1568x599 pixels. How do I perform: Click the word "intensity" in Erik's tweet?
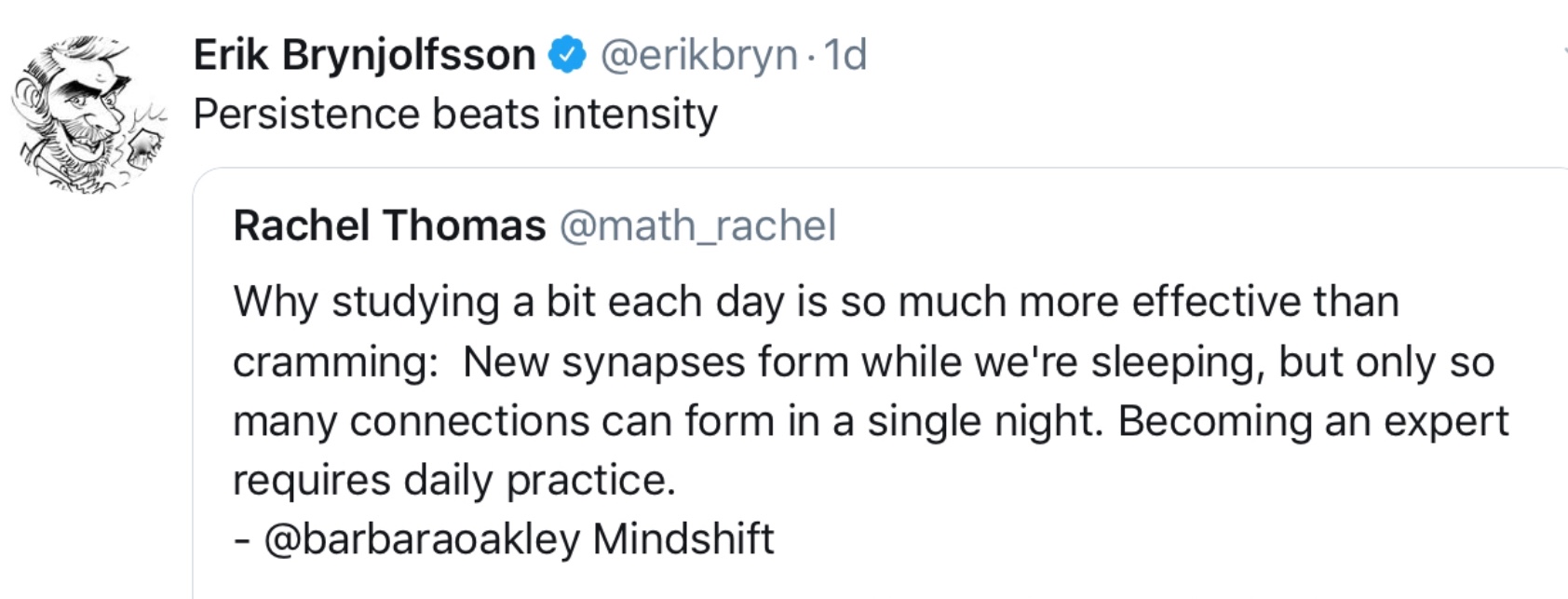(x=635, y=115)
